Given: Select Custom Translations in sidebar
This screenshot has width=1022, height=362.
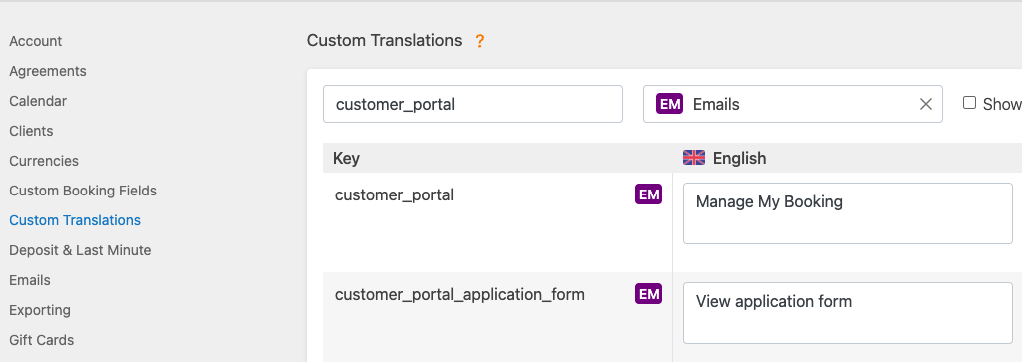Looking at the screenshot, I should (75, 220).
